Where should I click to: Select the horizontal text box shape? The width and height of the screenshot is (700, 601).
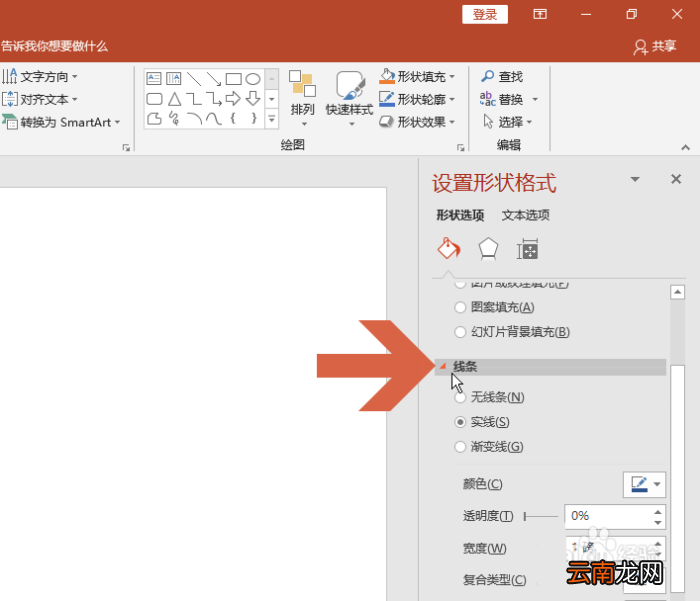(x=154, y=79)
